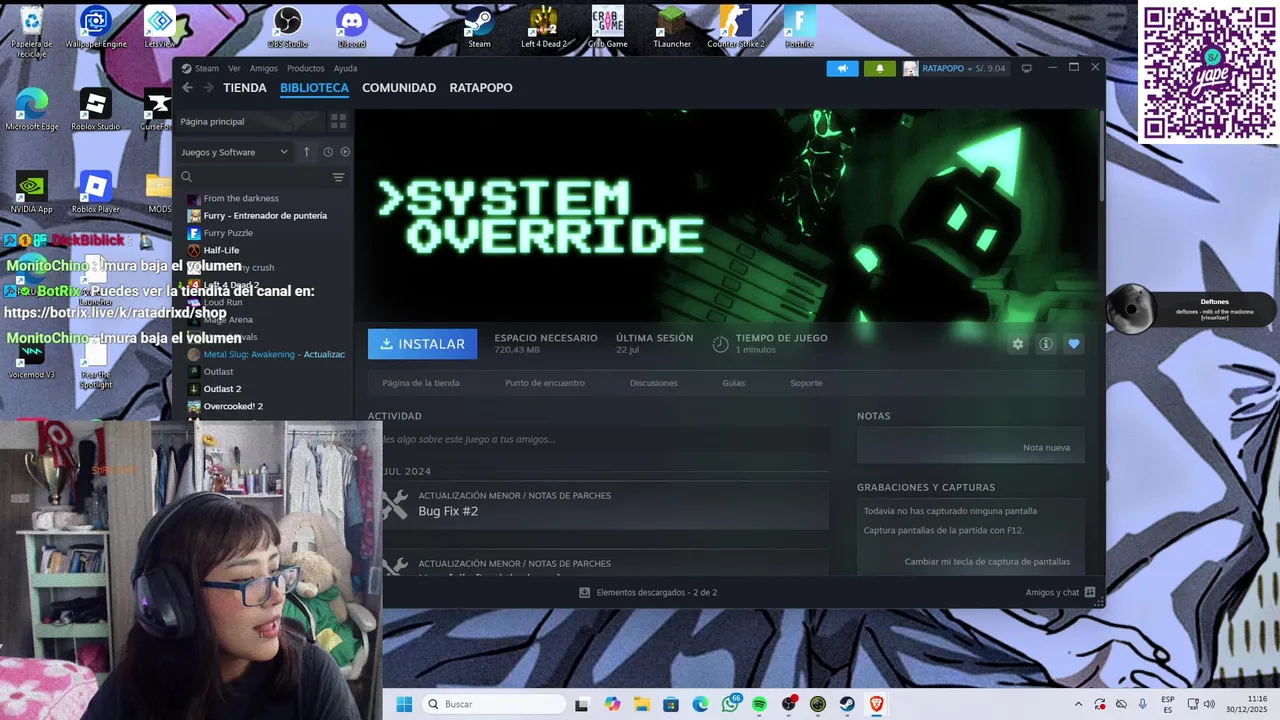Go to COMUNIDAD tab
The image size is (1280, 720).
(x=399, y=88)
